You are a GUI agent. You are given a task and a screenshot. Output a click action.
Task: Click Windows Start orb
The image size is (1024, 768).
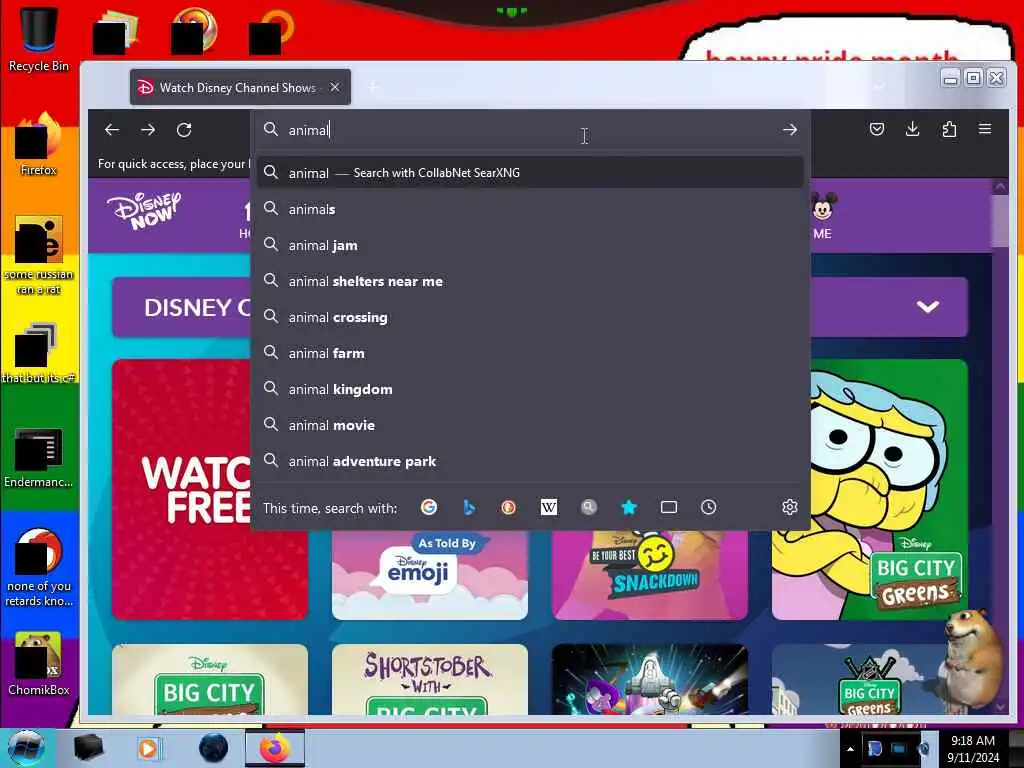[27, 748]
